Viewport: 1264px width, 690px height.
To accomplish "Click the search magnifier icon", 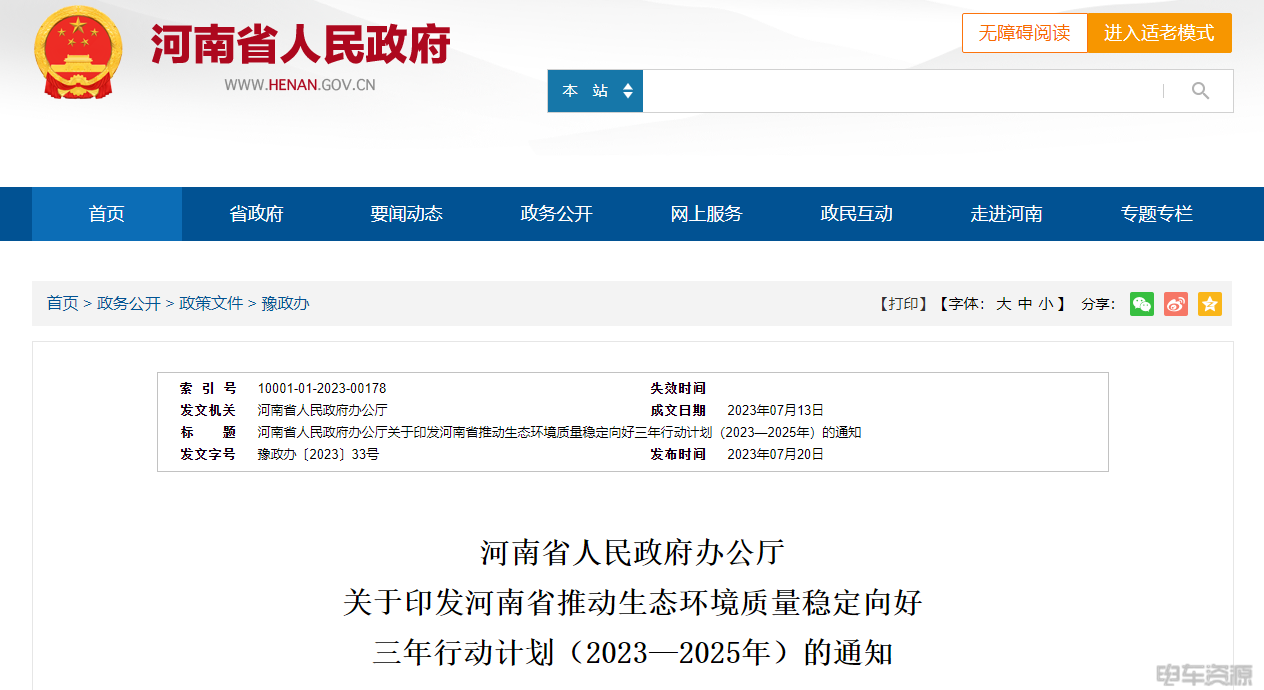I will pyautogui.click(x=1200, y=91).
